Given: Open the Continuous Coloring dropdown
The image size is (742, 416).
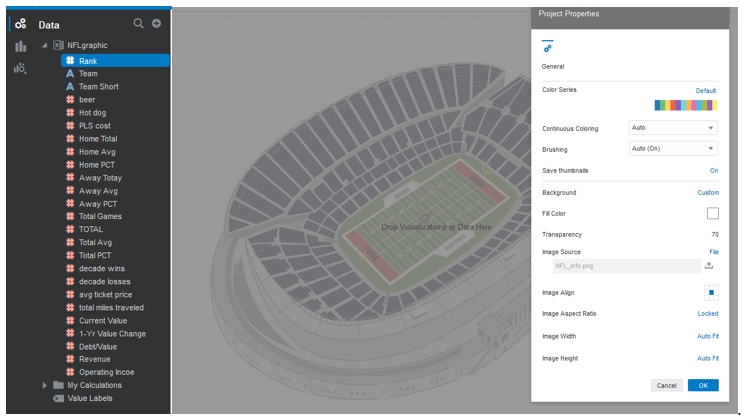Looking at the screenshot, I should click(x=673, y=128).
